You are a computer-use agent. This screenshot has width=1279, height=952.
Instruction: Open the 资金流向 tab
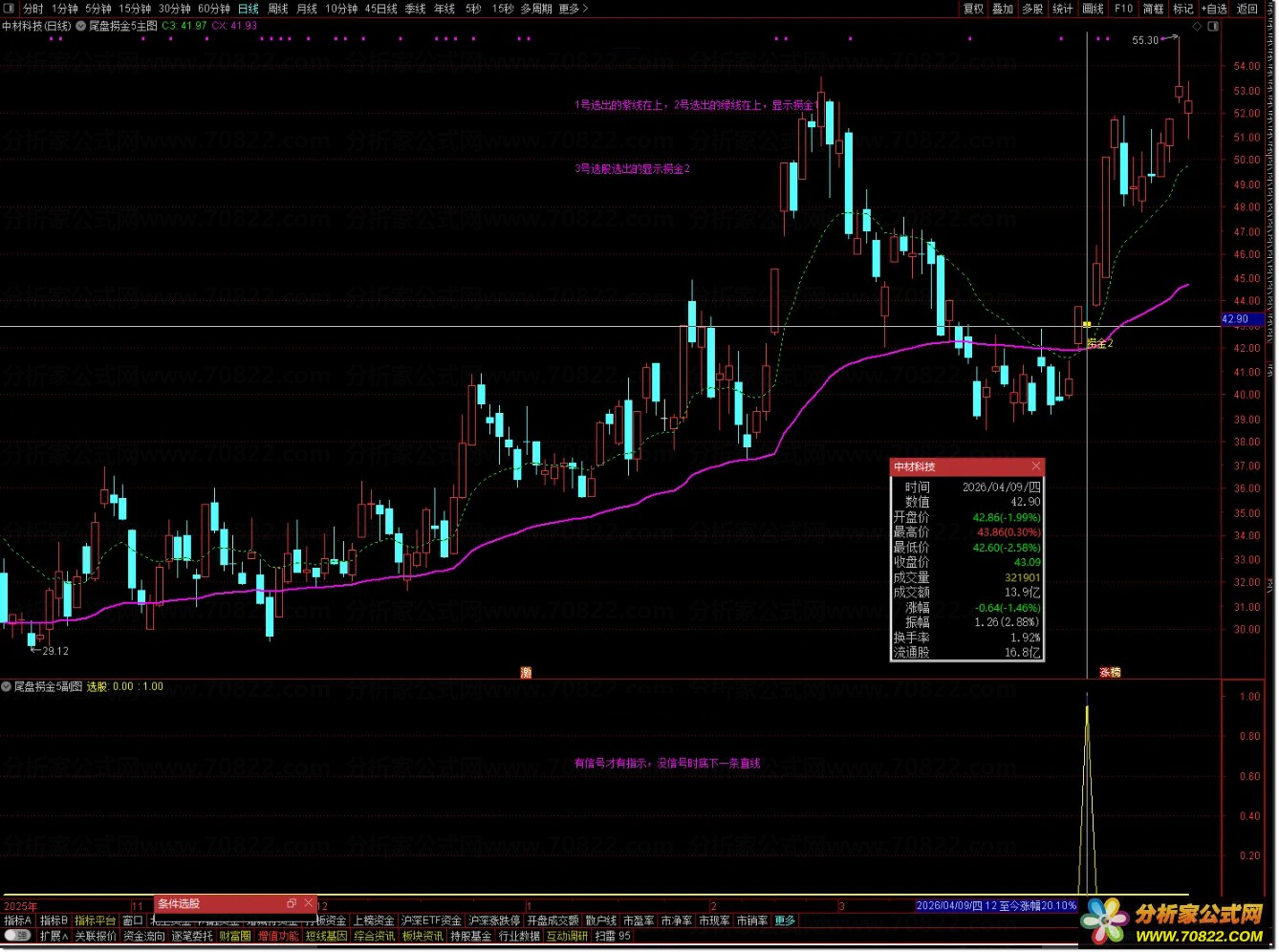pos(144,937)
